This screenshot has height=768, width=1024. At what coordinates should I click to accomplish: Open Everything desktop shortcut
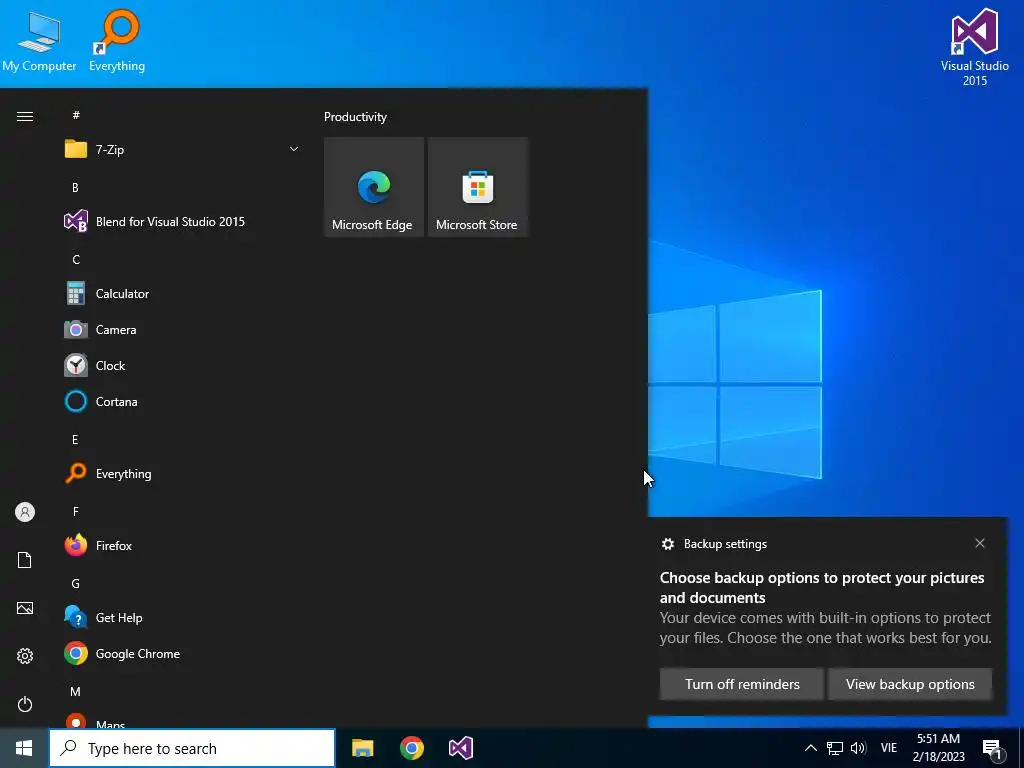coord(117,41)
